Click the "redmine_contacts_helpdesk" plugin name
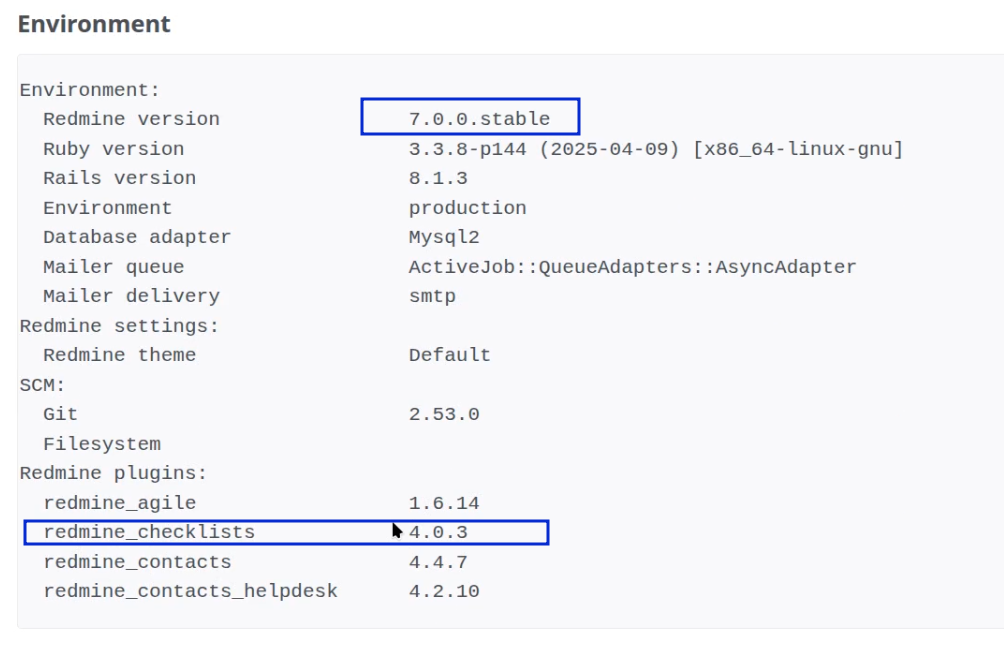1004x650 pixels. pos(190,591)
